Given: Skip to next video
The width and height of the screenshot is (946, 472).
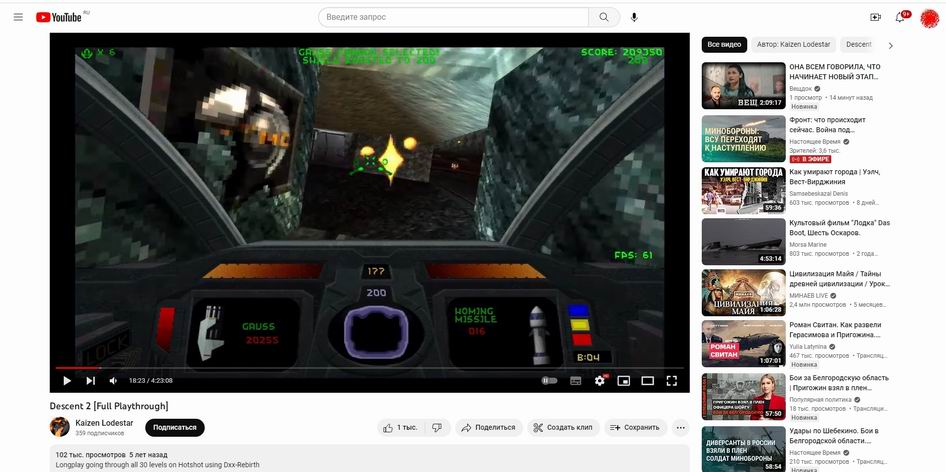Looking at the screenshot, I should tap(90, 381).
